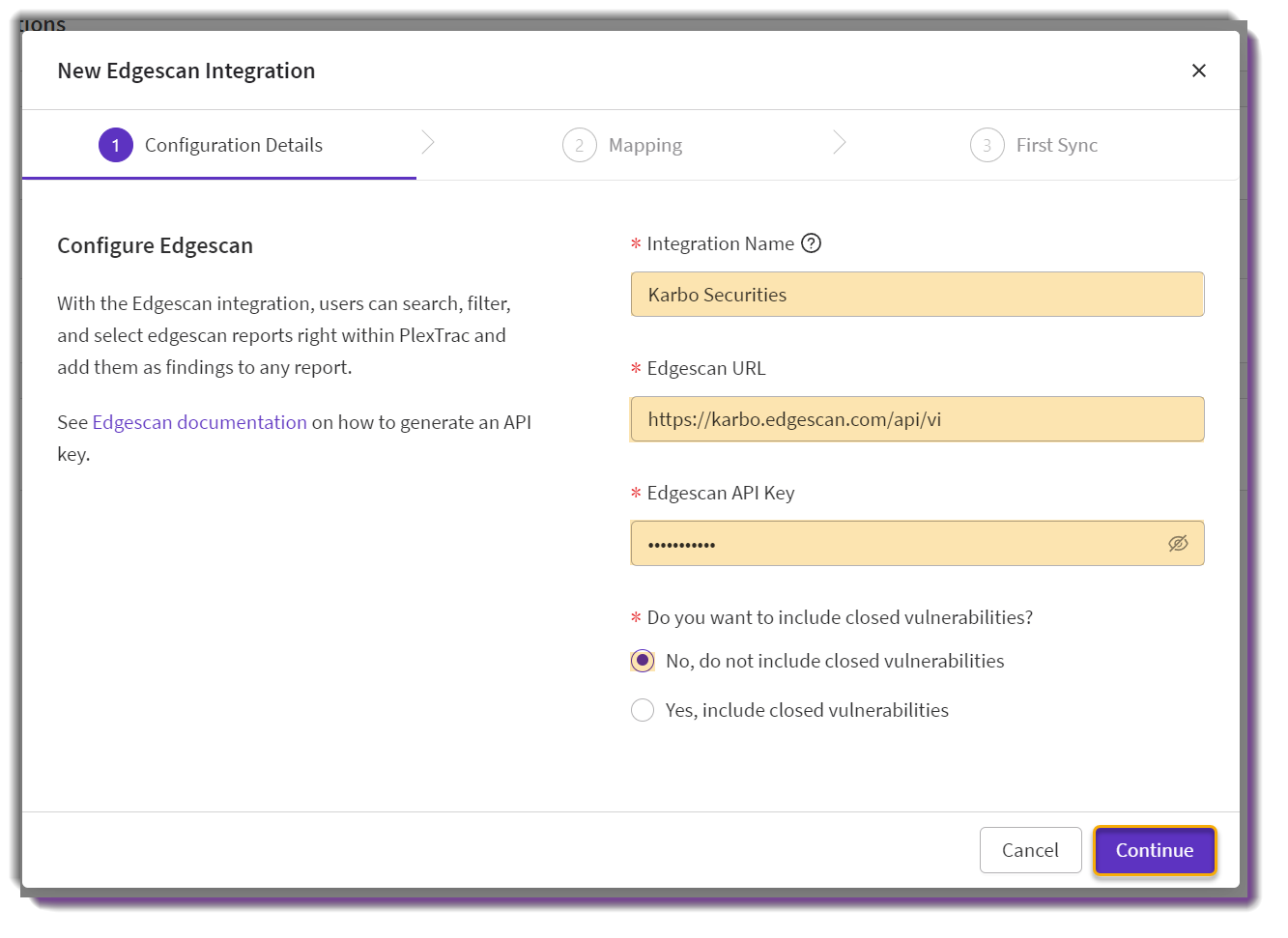The image size is (1288, 938).
Task: Click into the Integration Name field
Action: tap(918, 295)
